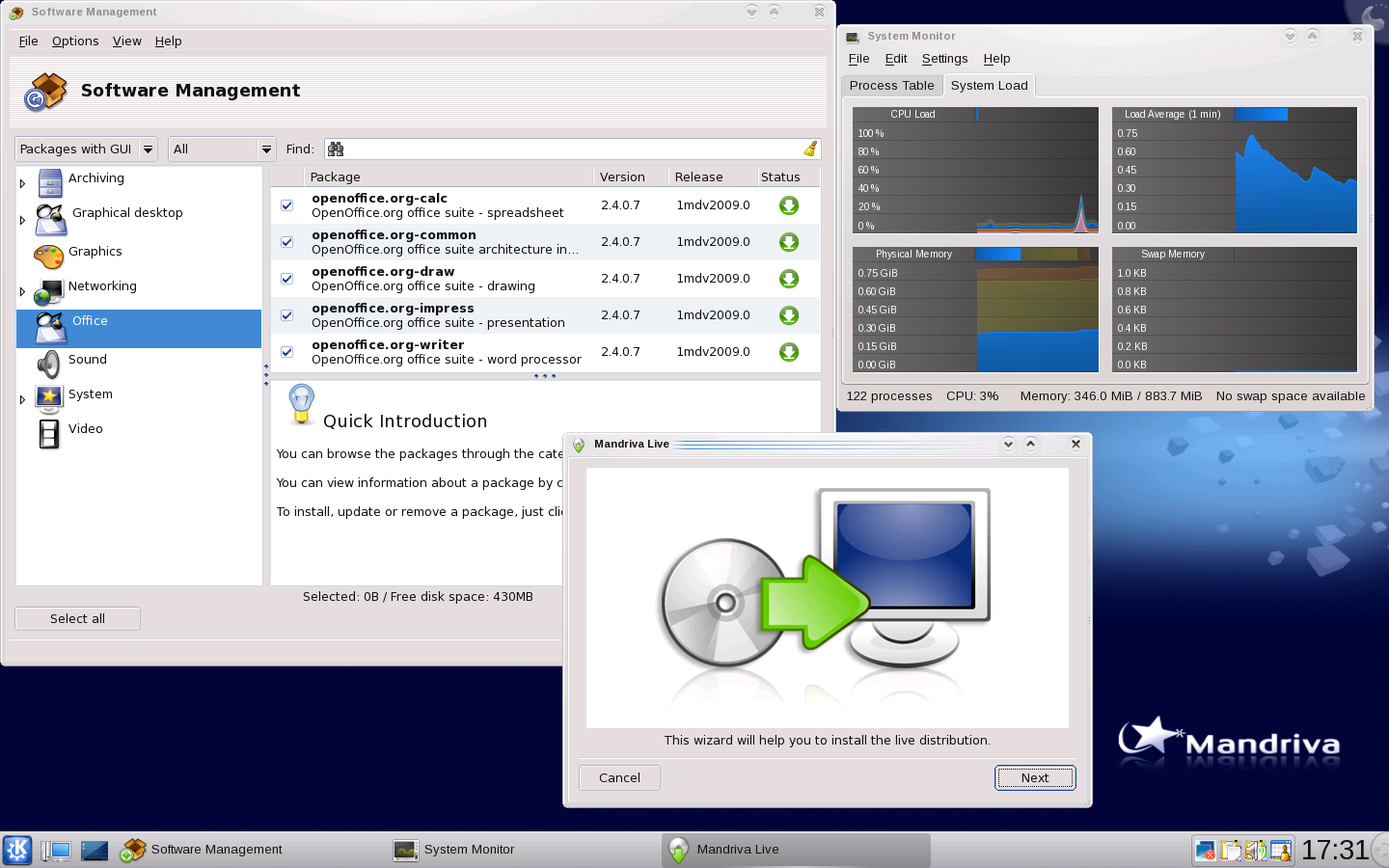Open the Options menu in Software Management

pyautogui.click(x=75, y=41)
